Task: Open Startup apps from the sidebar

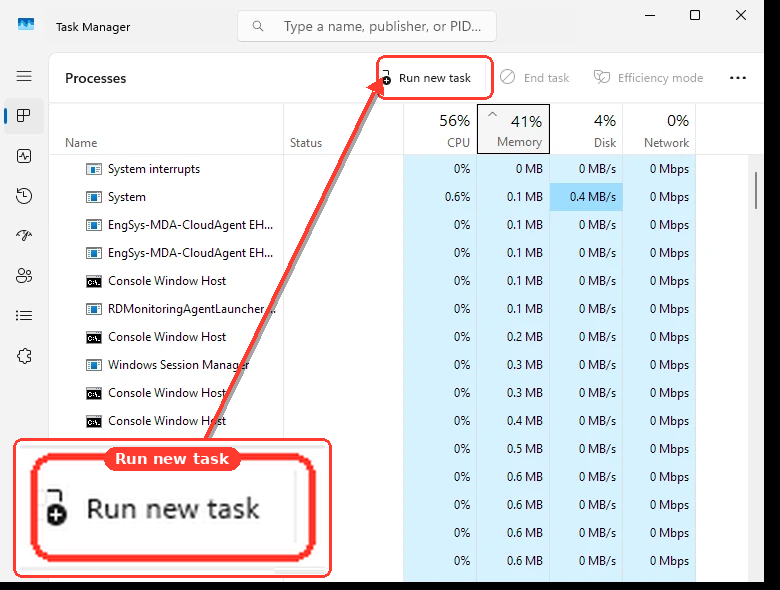Action: (x=24, y=235)
